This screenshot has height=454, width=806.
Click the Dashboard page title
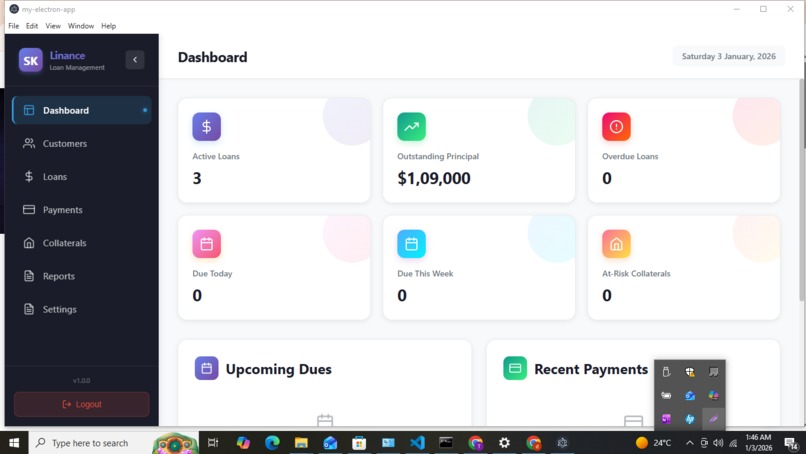point(212,57)
